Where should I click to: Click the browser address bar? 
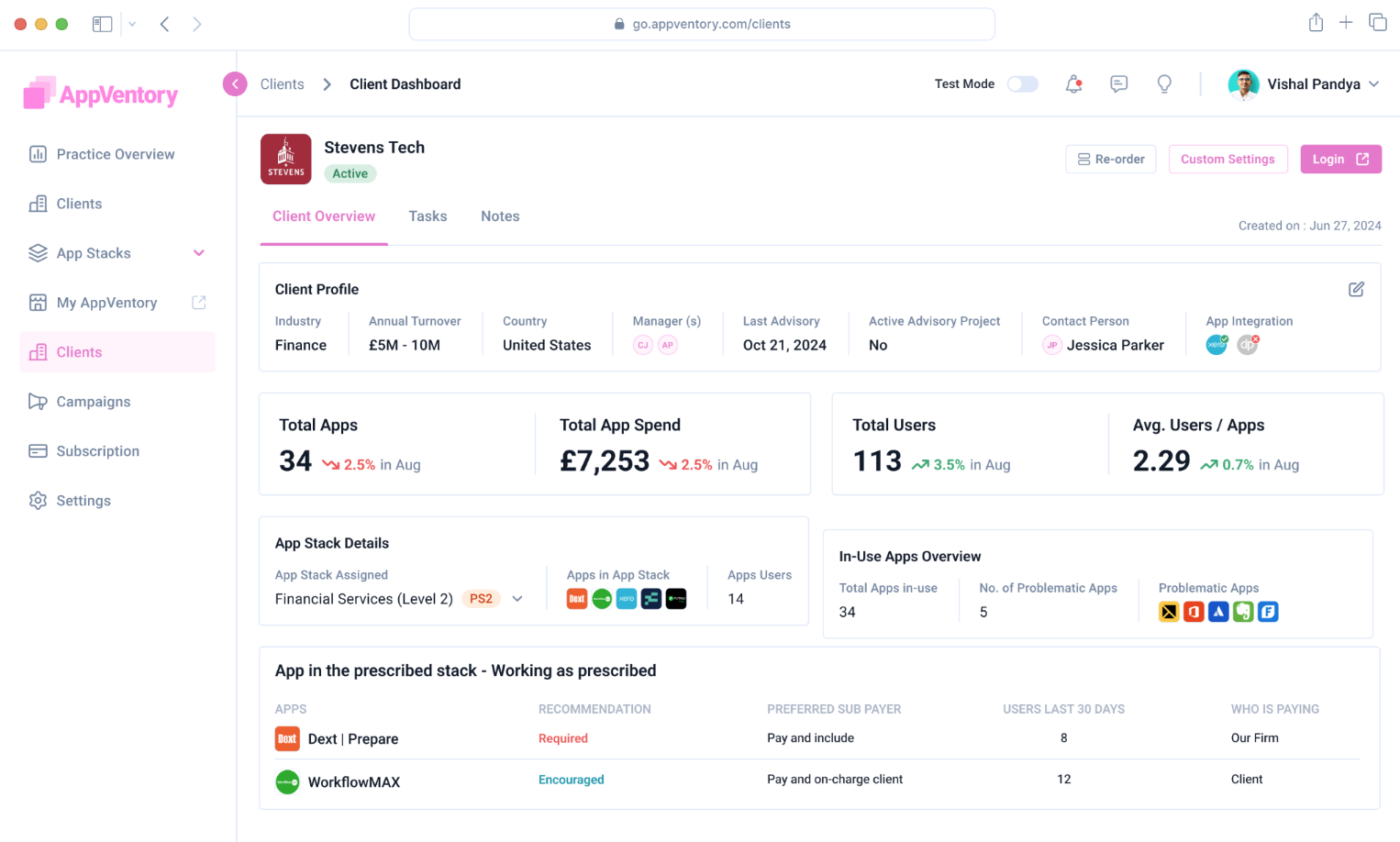(x=701, y=25)
